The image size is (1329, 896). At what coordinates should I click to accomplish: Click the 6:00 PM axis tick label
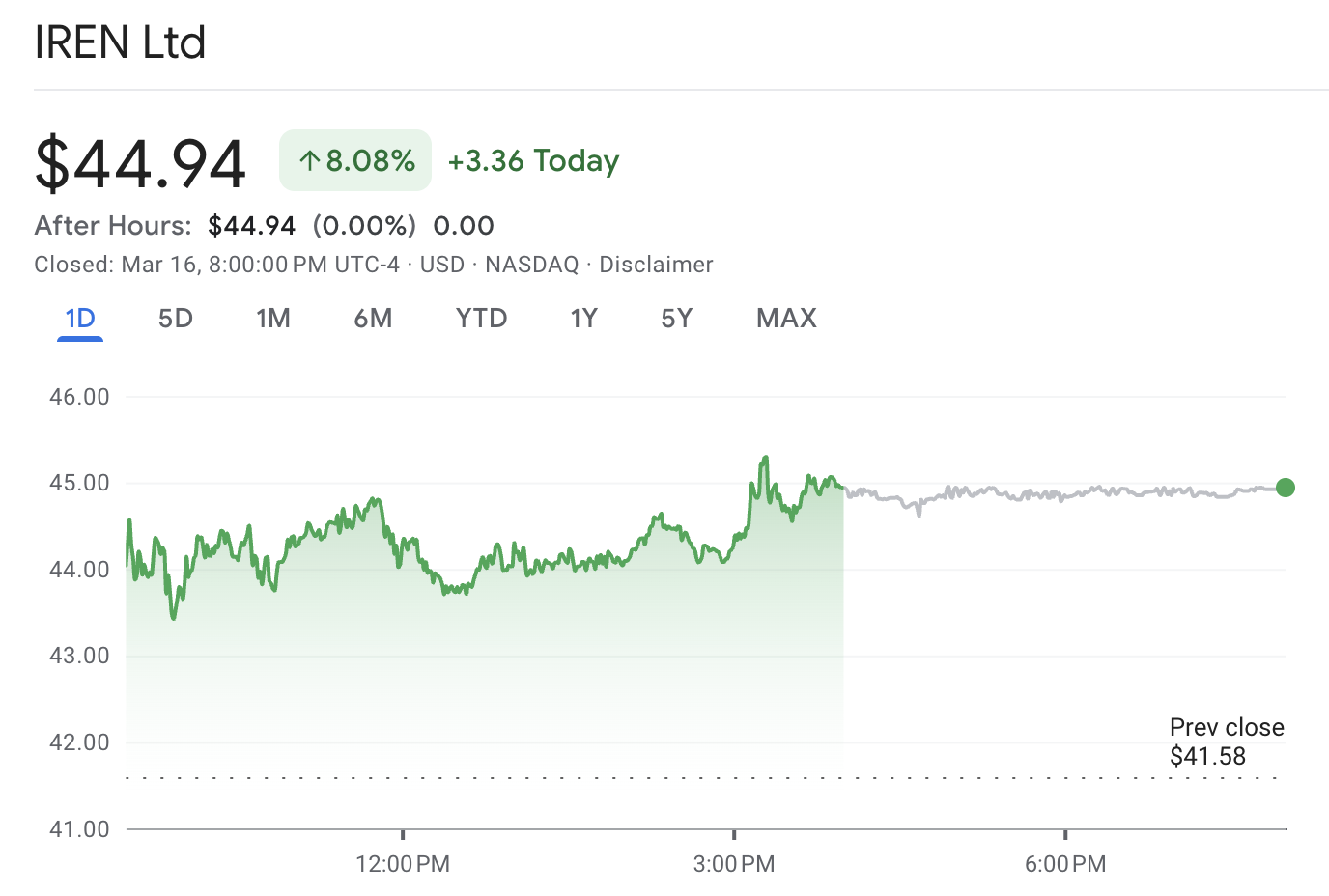click(x=1065, y=864)
